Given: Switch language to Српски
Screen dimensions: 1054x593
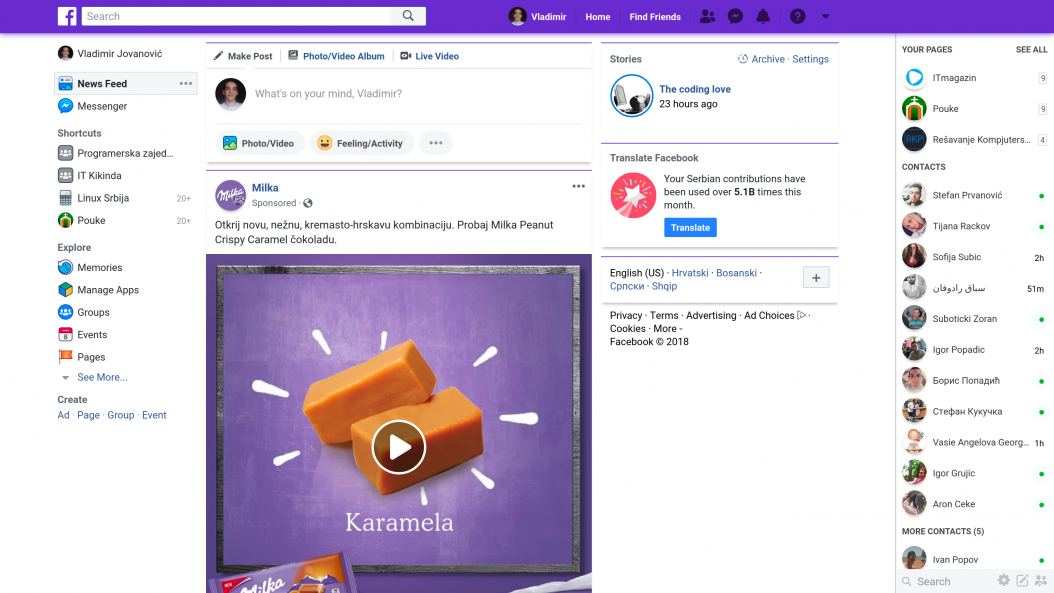Looking at the screenshot, I should (x=626, y=286).
